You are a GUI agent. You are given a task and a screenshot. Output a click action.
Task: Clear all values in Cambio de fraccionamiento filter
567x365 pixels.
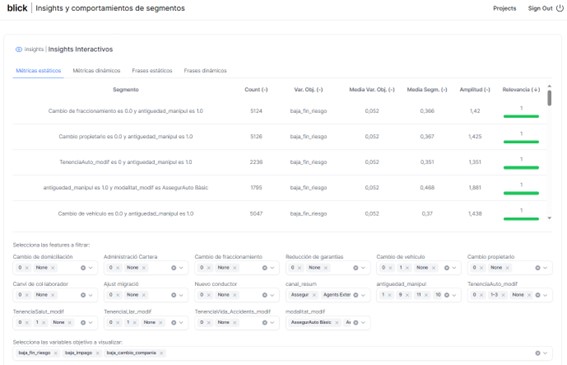(265, 268)
